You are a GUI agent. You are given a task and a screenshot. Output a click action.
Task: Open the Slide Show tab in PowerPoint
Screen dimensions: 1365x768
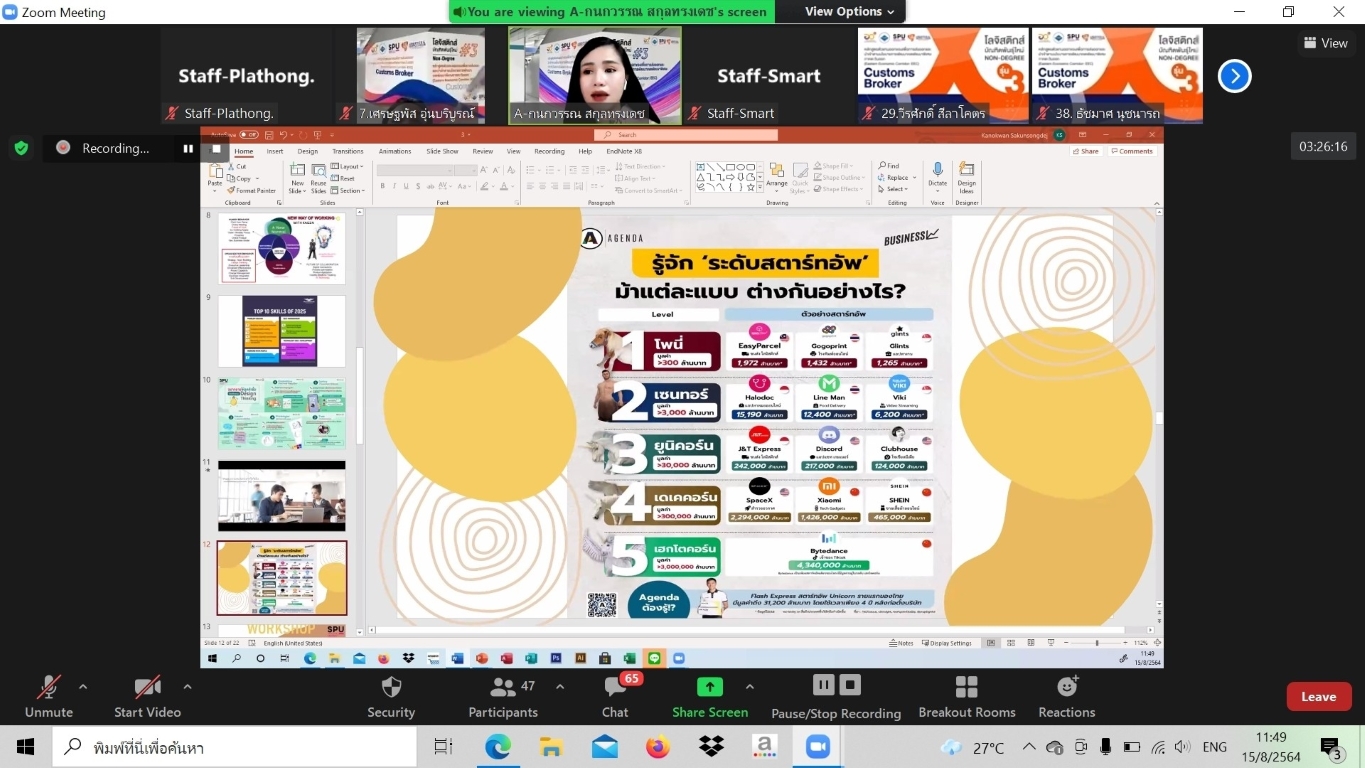(442, 152)
